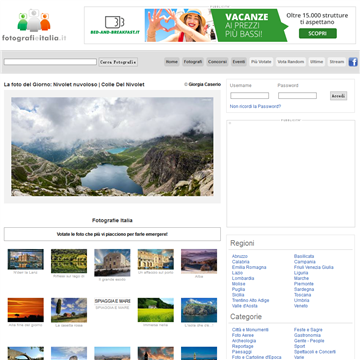
Task: Select the Sardegna region link
Action: pyautogui.click(x=304, y=289)
